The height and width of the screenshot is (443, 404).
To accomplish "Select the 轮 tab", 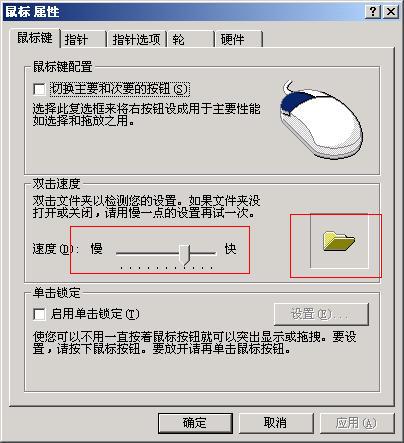I will 190,40.
